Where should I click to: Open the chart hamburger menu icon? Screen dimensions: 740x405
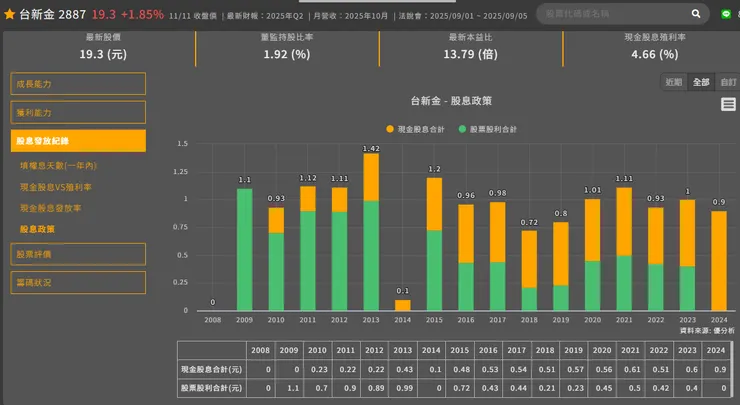pyautogui.click(x=728, y=104)
